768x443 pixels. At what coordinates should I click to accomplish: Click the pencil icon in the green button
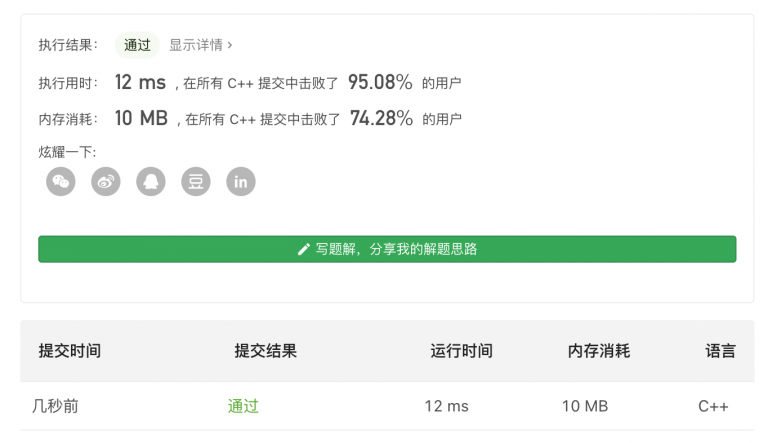[304, 249]
